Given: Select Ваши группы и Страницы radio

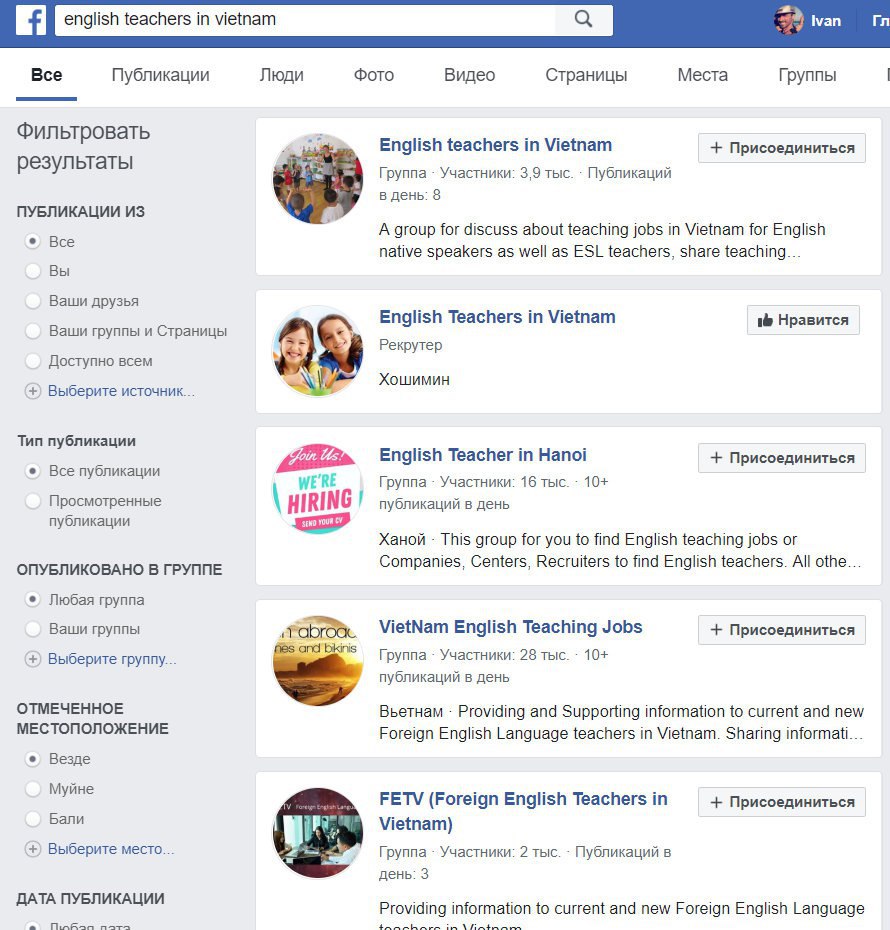Looking at the screenshot, I should pos(33,331).
